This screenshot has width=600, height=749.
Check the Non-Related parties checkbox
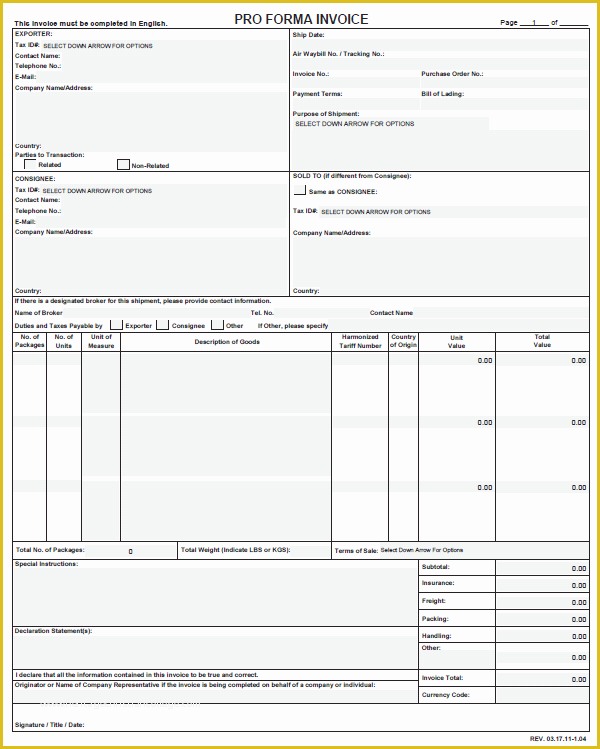click(x=123, y=164)
